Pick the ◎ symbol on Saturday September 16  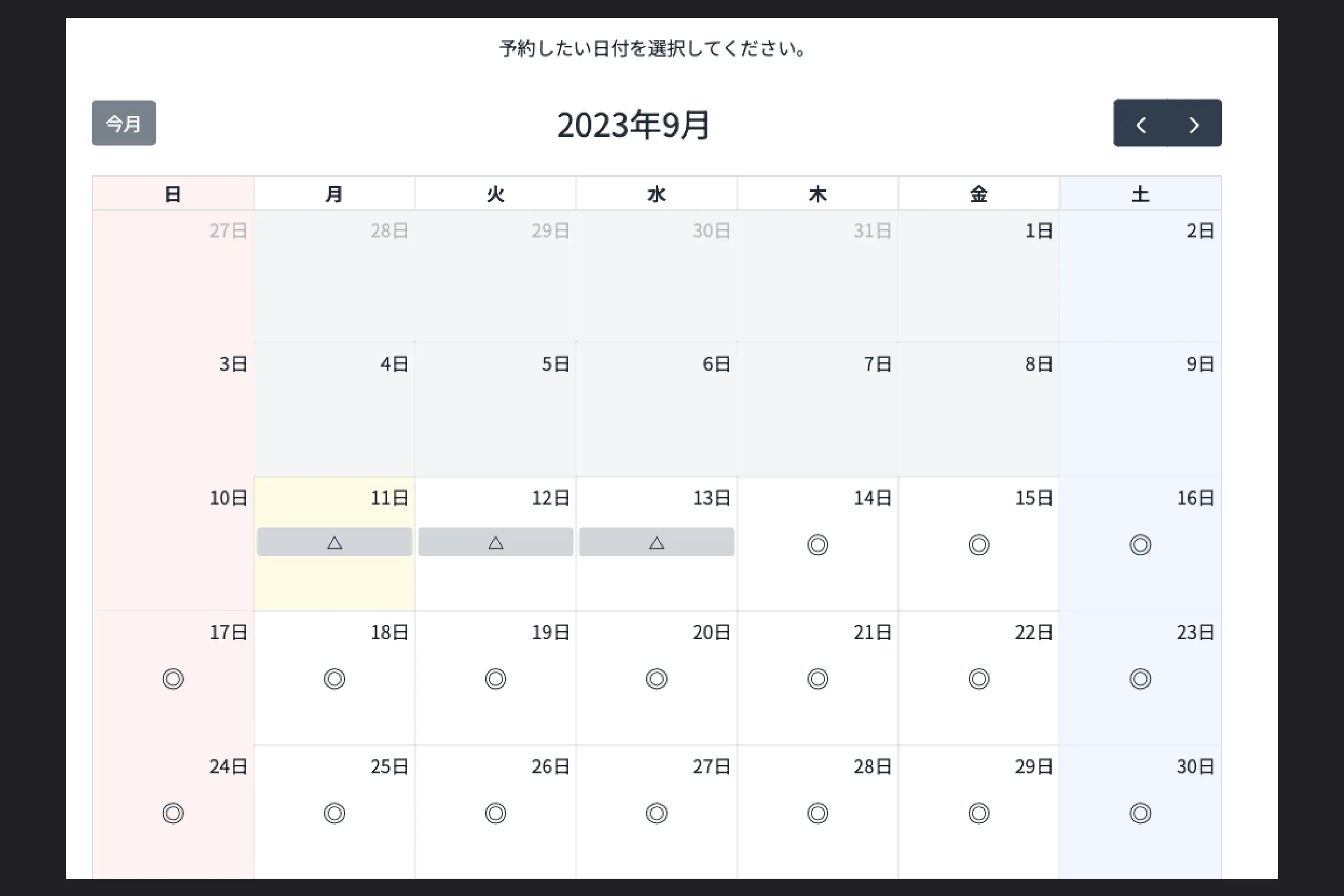pyautogui.click(x=1140, y=544)
